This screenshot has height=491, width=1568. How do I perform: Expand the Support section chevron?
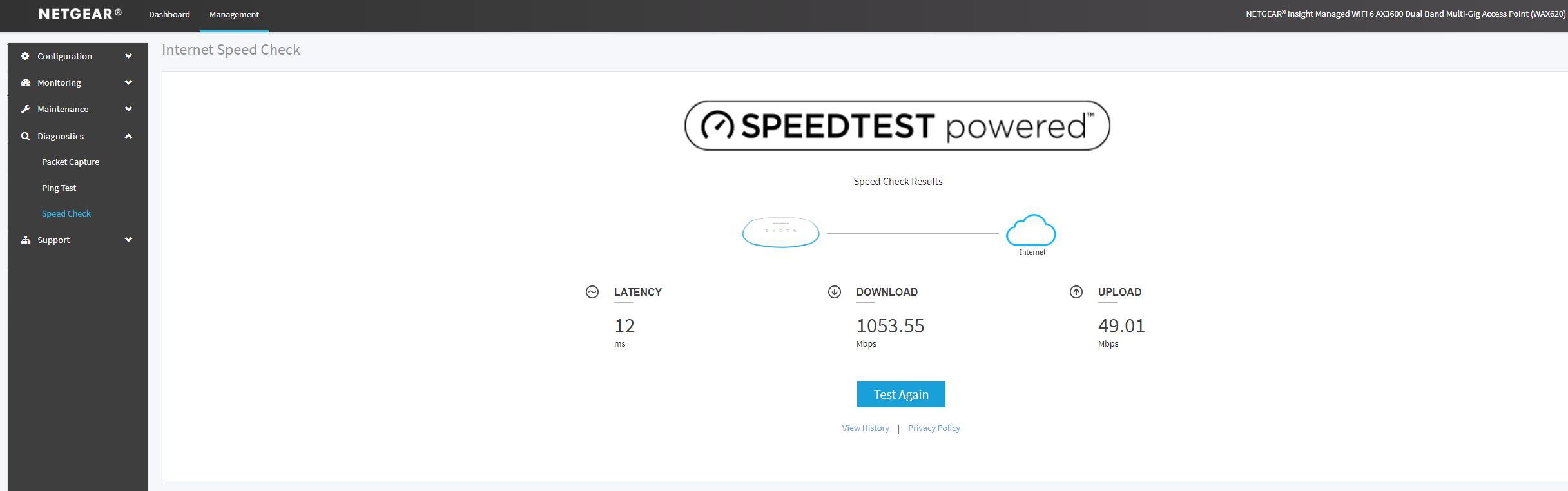pos(128,240)
